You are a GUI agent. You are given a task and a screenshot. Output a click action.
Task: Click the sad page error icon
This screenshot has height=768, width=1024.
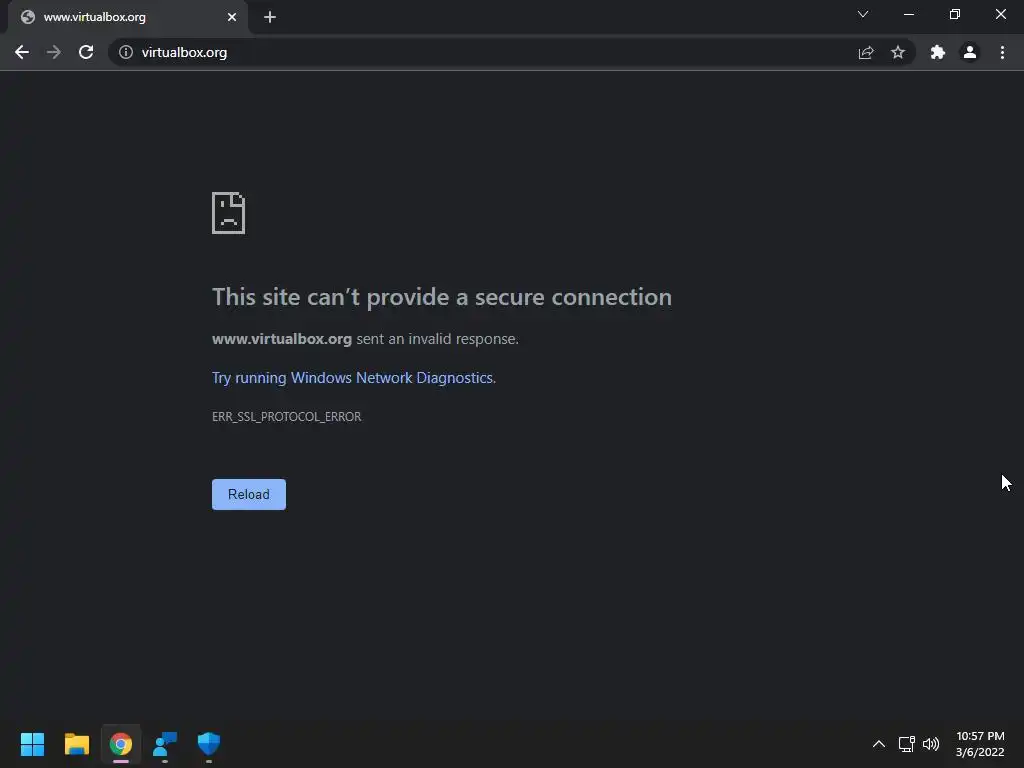coord(229,213)
